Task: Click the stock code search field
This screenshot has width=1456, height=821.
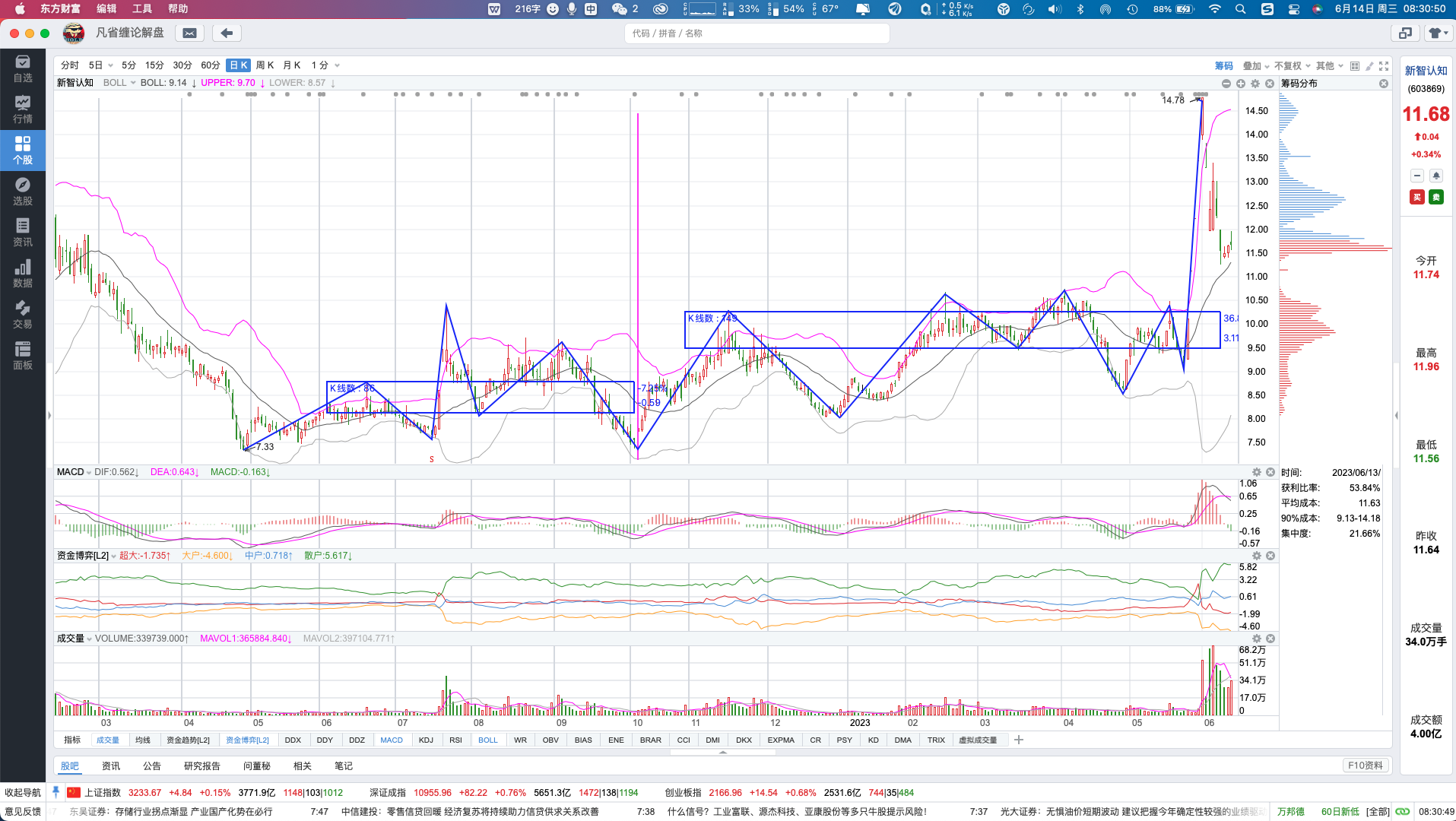Action: [757, 33]
